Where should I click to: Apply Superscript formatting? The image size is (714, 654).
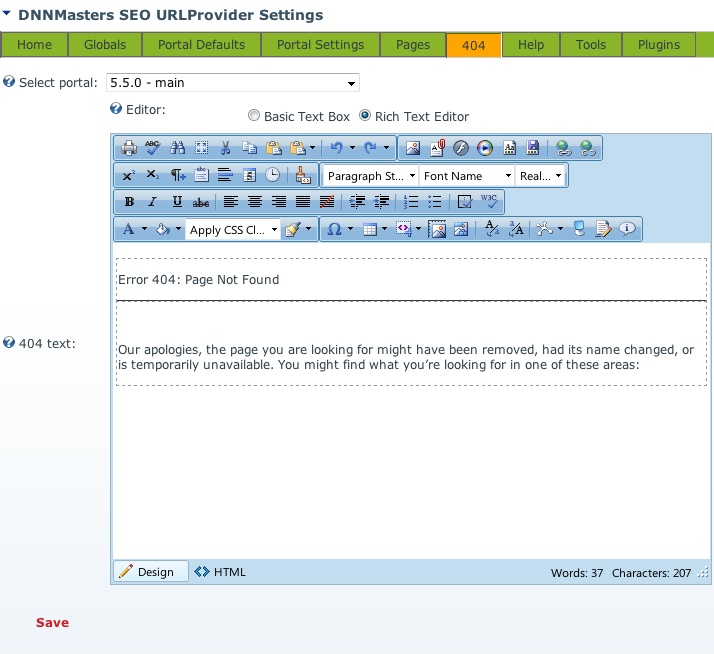(128, 175)
